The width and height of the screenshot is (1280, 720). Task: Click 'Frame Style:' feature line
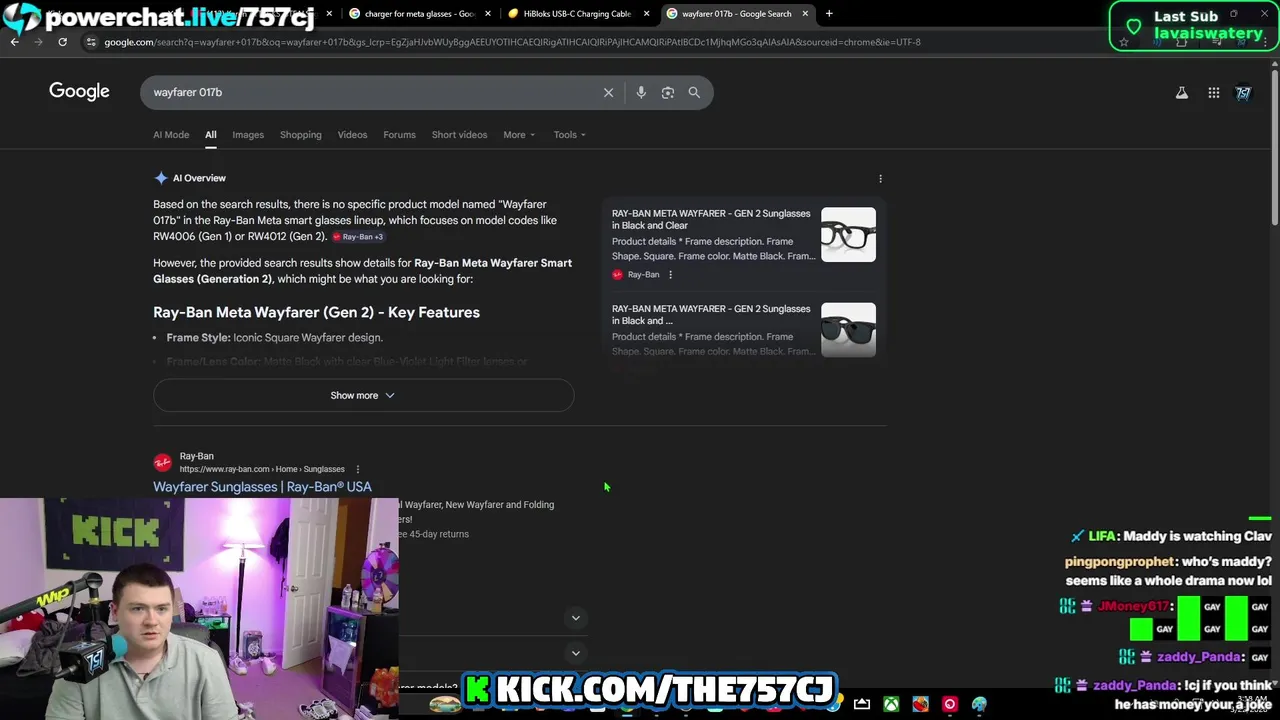[274, 338]
